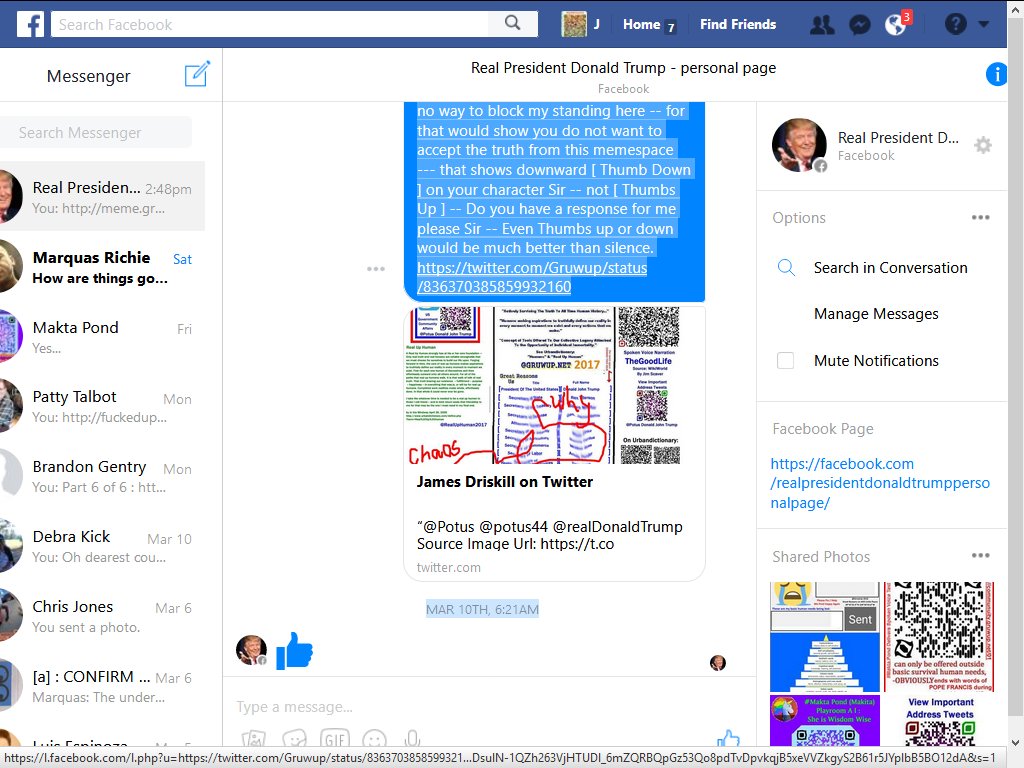This screenshot has height=768, width=1024.
Task: Click inside the Search Messenger field
Action: (96, 133)
